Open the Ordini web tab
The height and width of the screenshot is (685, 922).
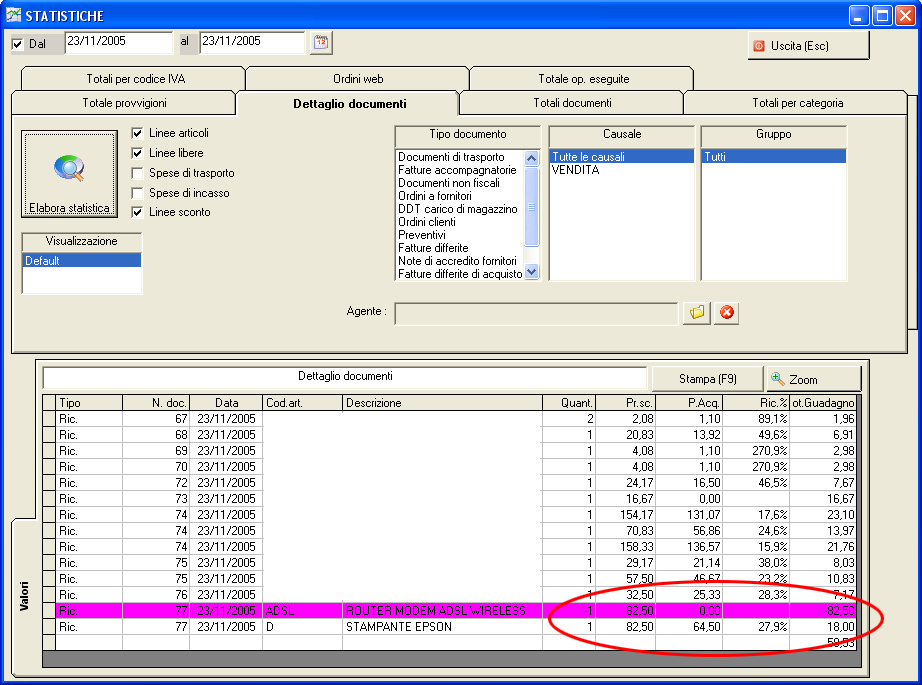tap(358, 79)
